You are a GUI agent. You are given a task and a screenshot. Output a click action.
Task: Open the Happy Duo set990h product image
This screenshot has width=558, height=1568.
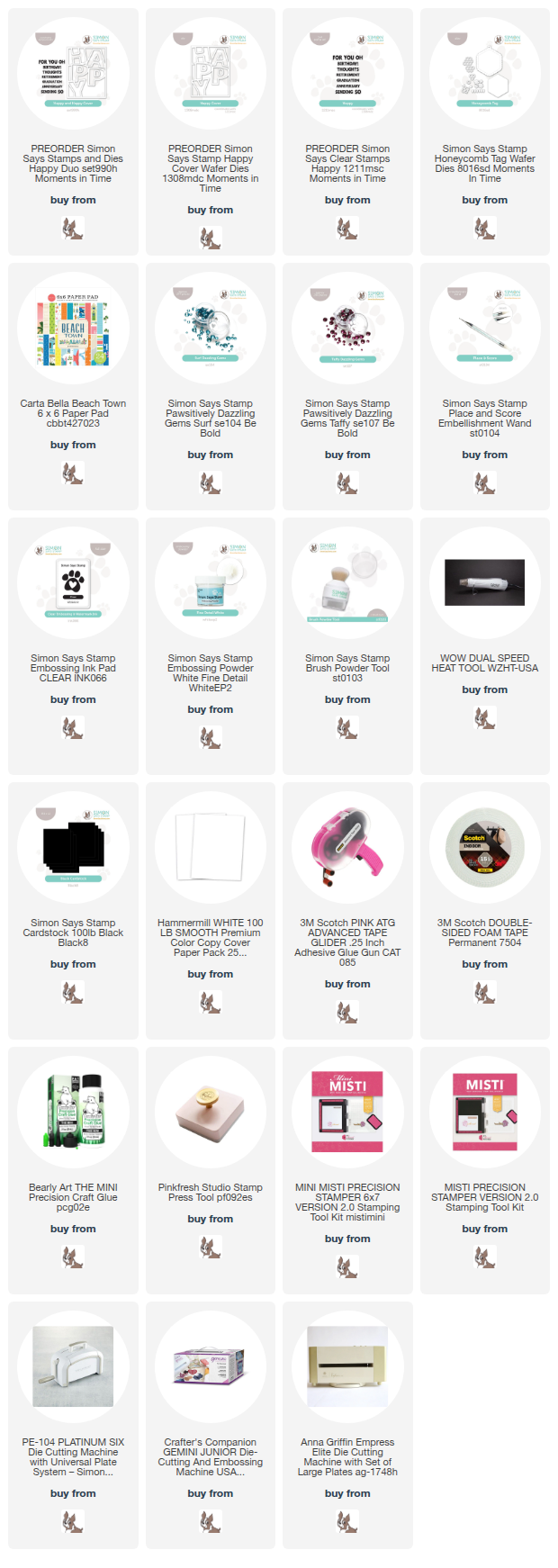(73, 74)
